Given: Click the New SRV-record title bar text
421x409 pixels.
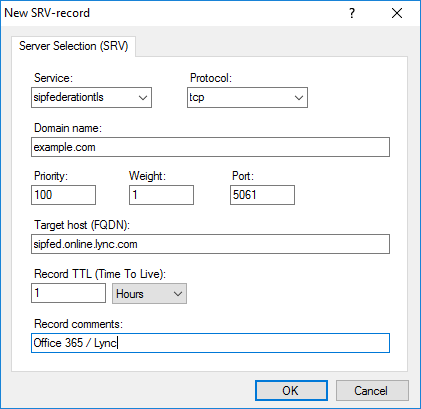Looking at the screenshot, I should point(47,13).
